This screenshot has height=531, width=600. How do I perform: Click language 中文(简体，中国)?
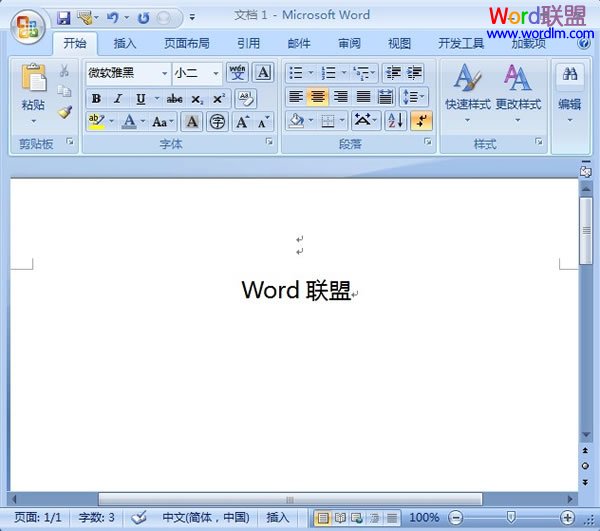click(x=206, y=518)
